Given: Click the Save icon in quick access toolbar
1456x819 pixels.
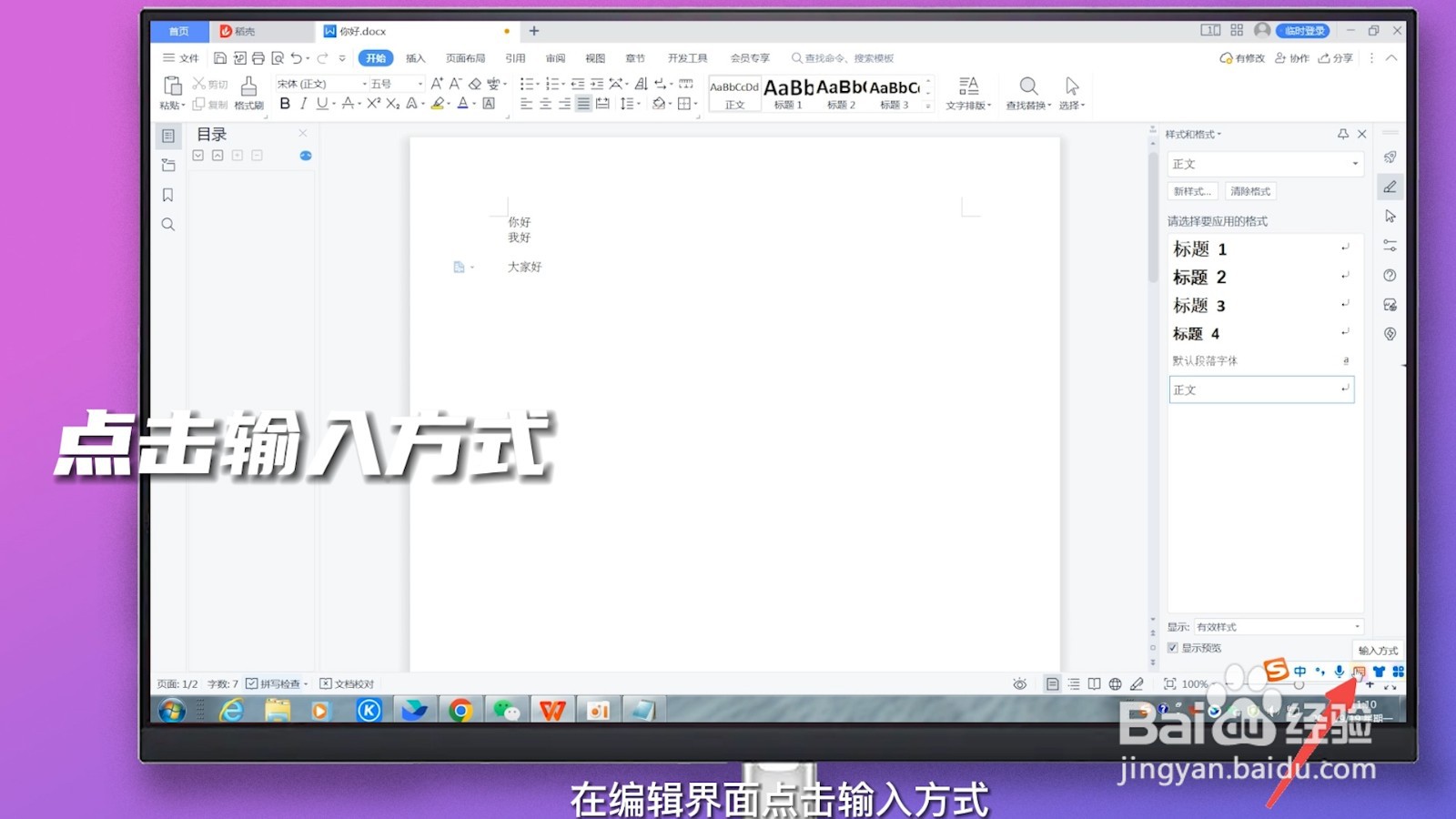Looking at the screenshot, I should [x=220, y=58].
